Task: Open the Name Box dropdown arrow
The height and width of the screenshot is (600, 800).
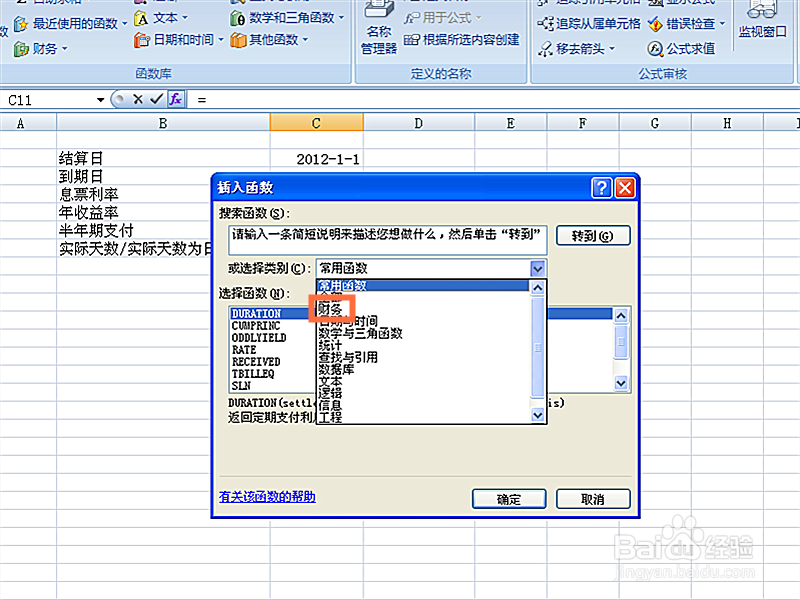Action: coord(98,100)
